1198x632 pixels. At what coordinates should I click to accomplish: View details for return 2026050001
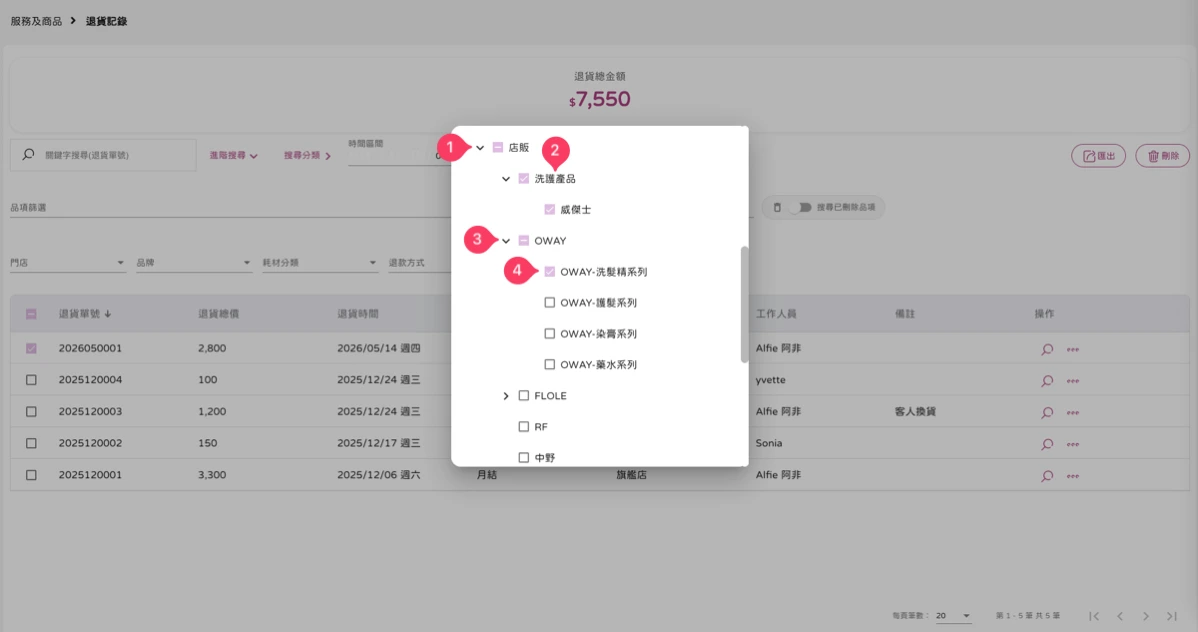1047,349
